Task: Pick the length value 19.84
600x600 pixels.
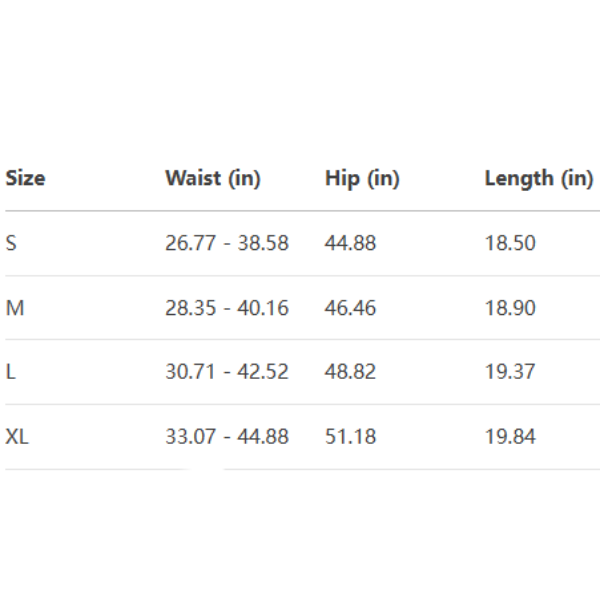Action: 510,436
